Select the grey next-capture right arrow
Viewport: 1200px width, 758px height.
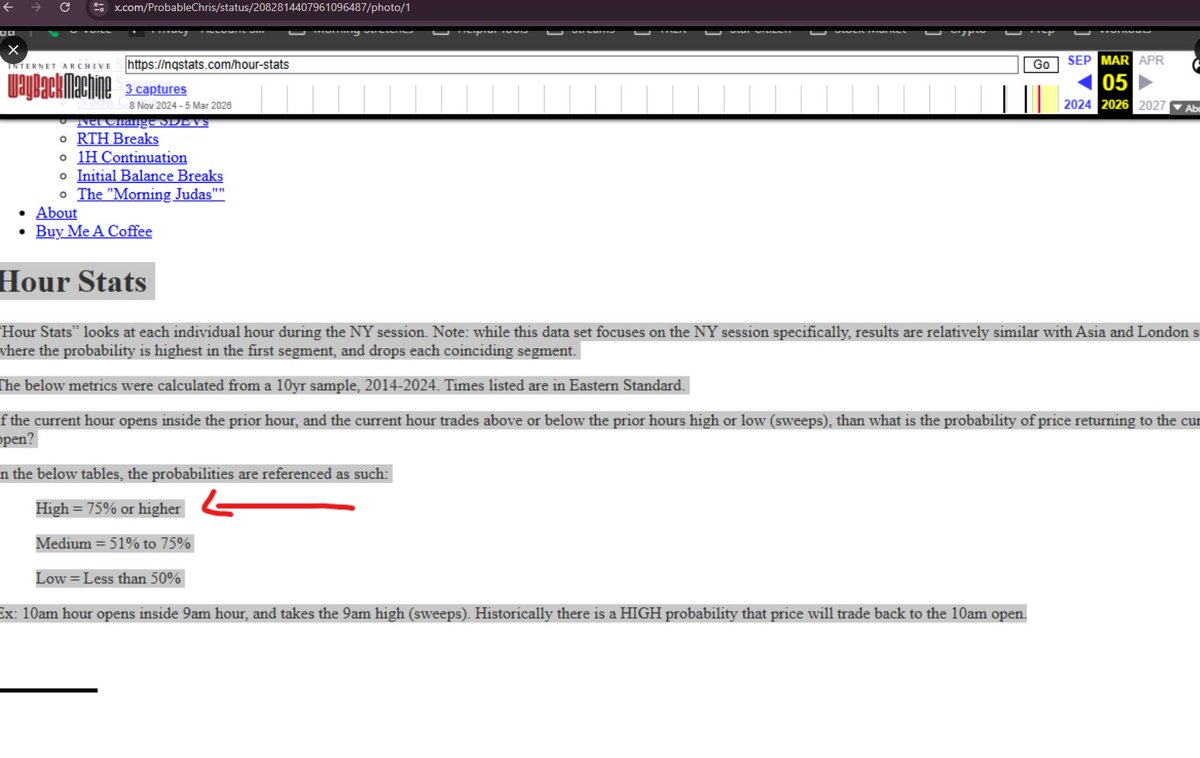point(1147,82)
